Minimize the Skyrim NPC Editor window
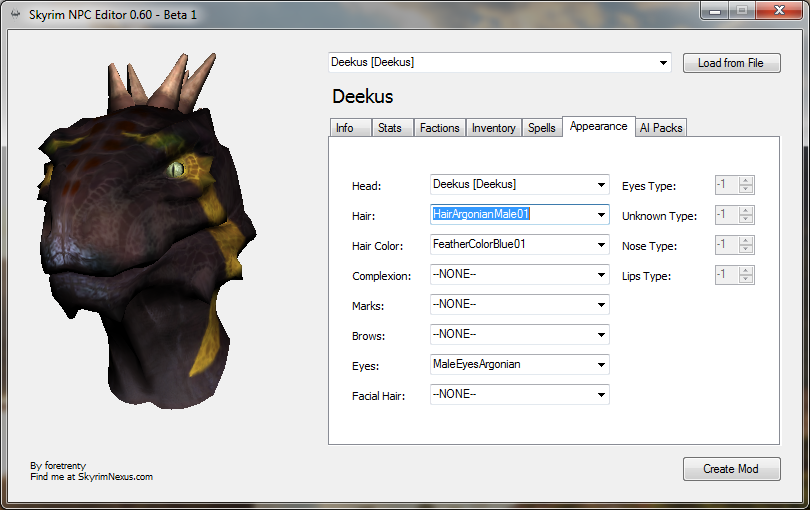Viewport: 810px width, 510px height. coord(715,11)
